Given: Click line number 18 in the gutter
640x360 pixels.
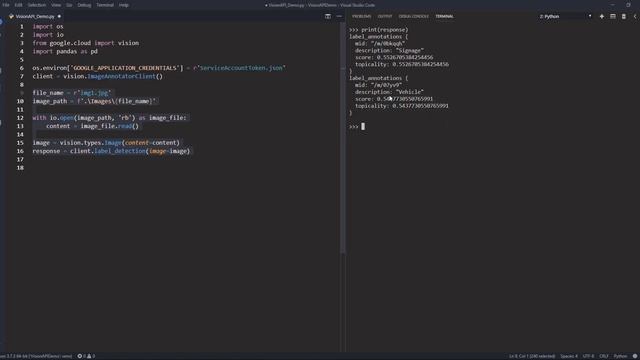Looking at the screenshot, I should 20,168.
